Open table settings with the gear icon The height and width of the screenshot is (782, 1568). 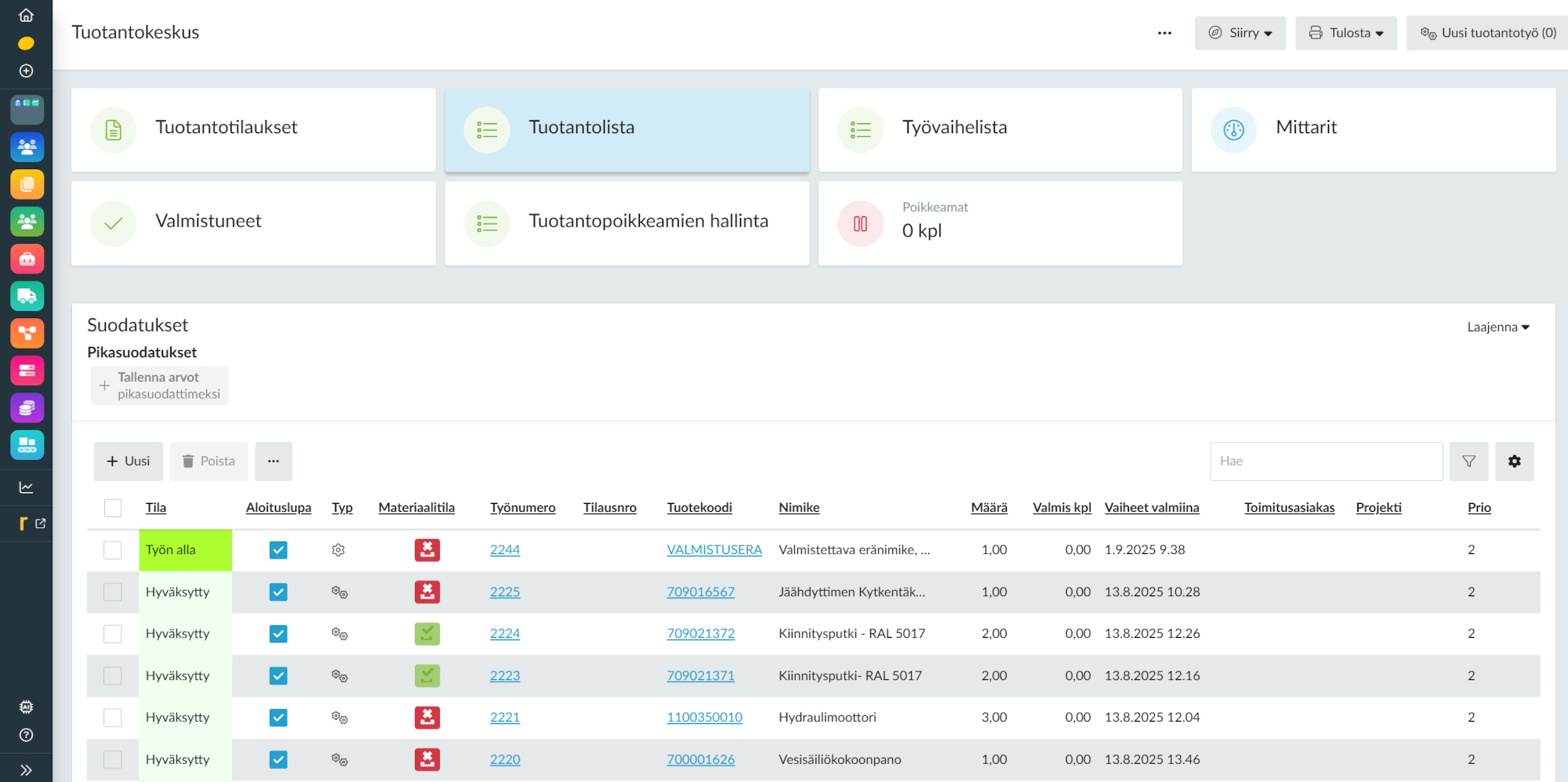(1514, 461)
